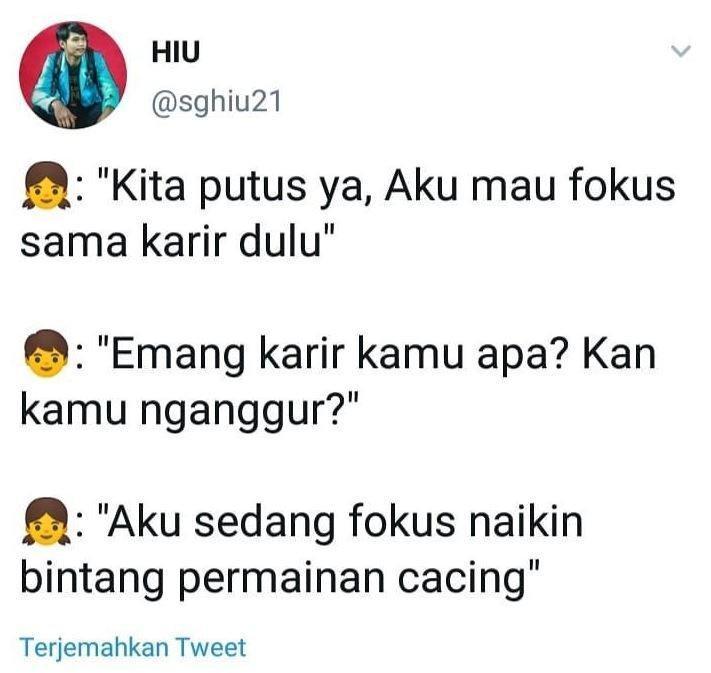Select the line 'kamu nganggur?'

[x=190, y=412]
